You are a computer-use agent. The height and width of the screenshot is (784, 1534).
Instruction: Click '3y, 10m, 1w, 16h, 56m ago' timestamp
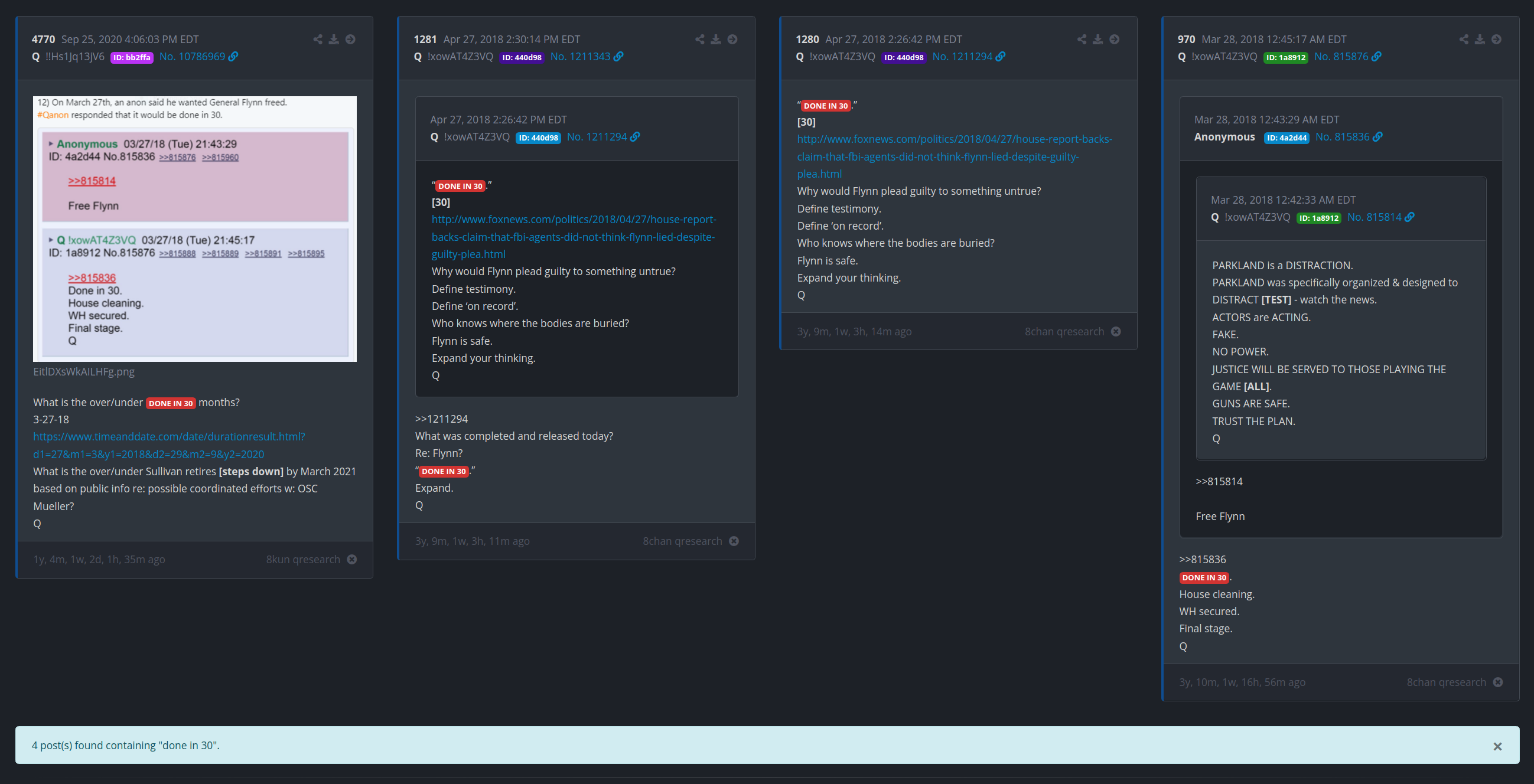click(x=1242, y=682)
